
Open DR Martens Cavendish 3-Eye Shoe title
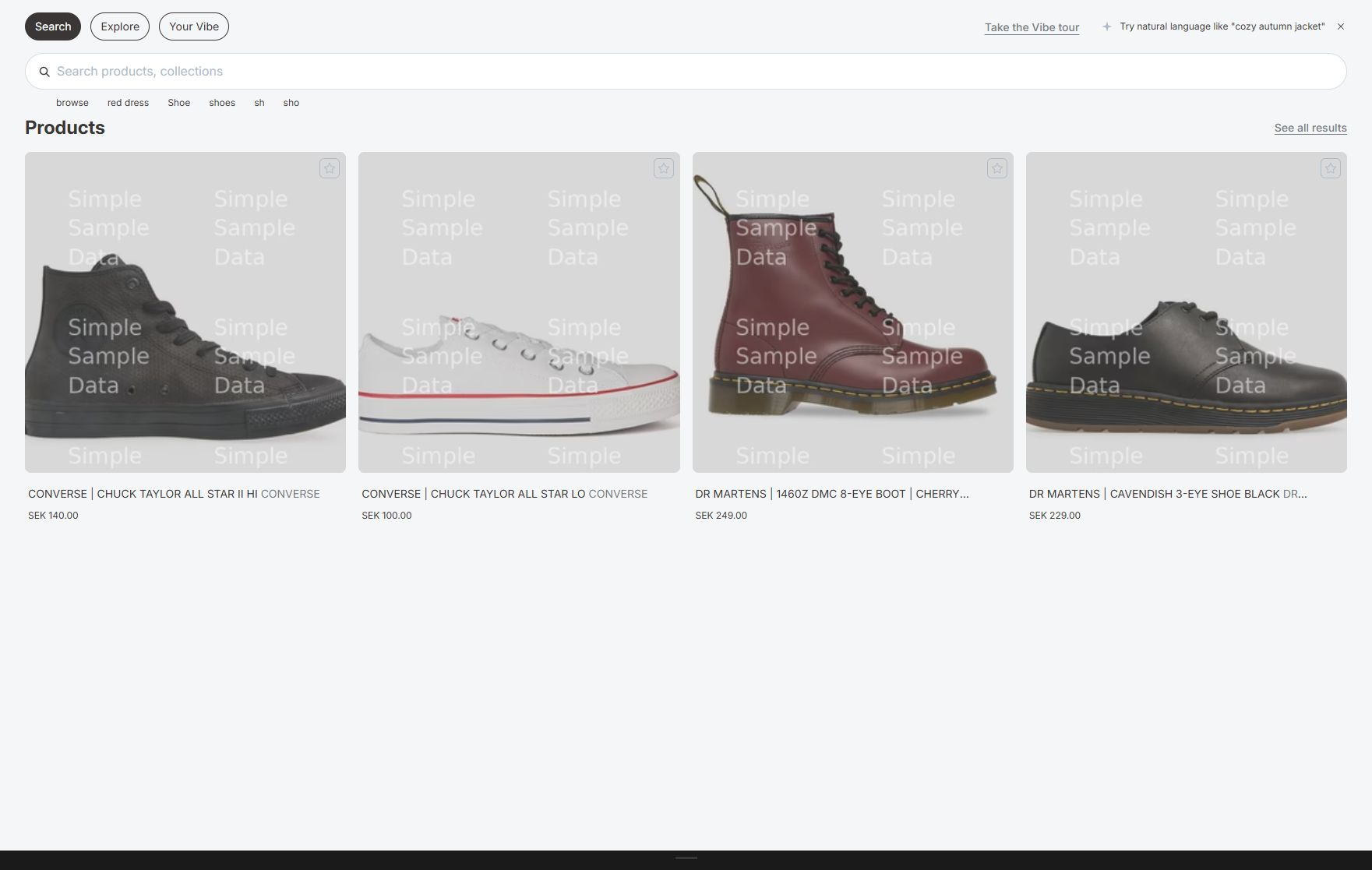pyautogui.click(x=1168, y=494)
